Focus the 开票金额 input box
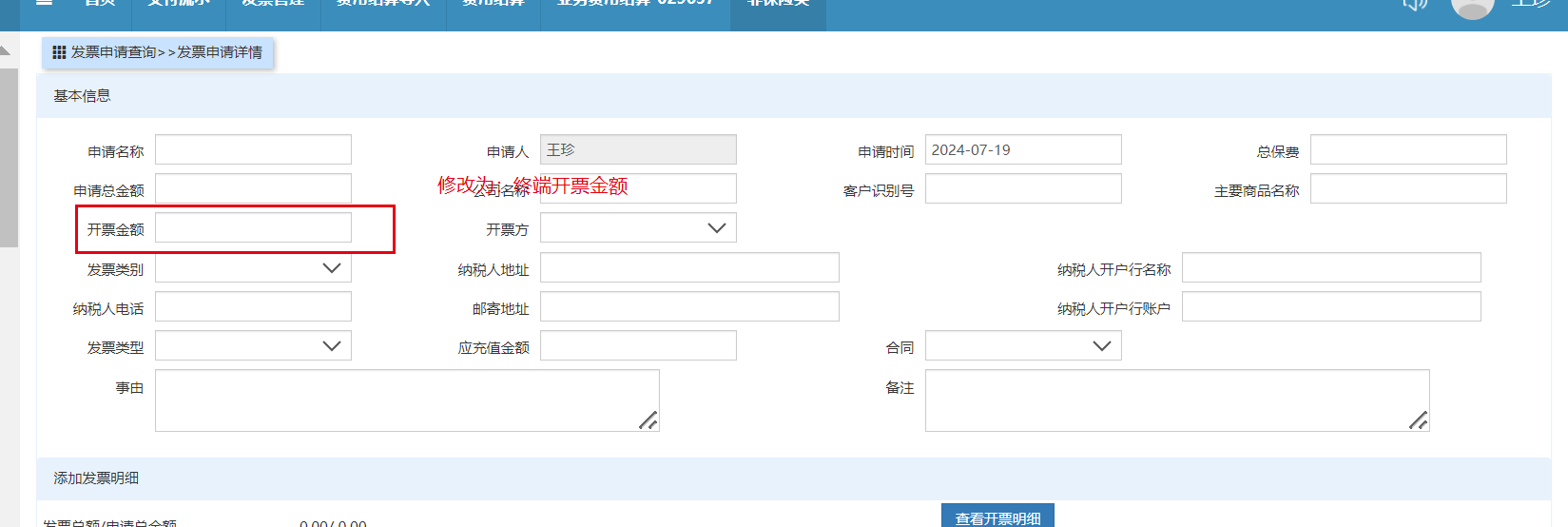This screenshot has width=1568, height=527. 253,228
